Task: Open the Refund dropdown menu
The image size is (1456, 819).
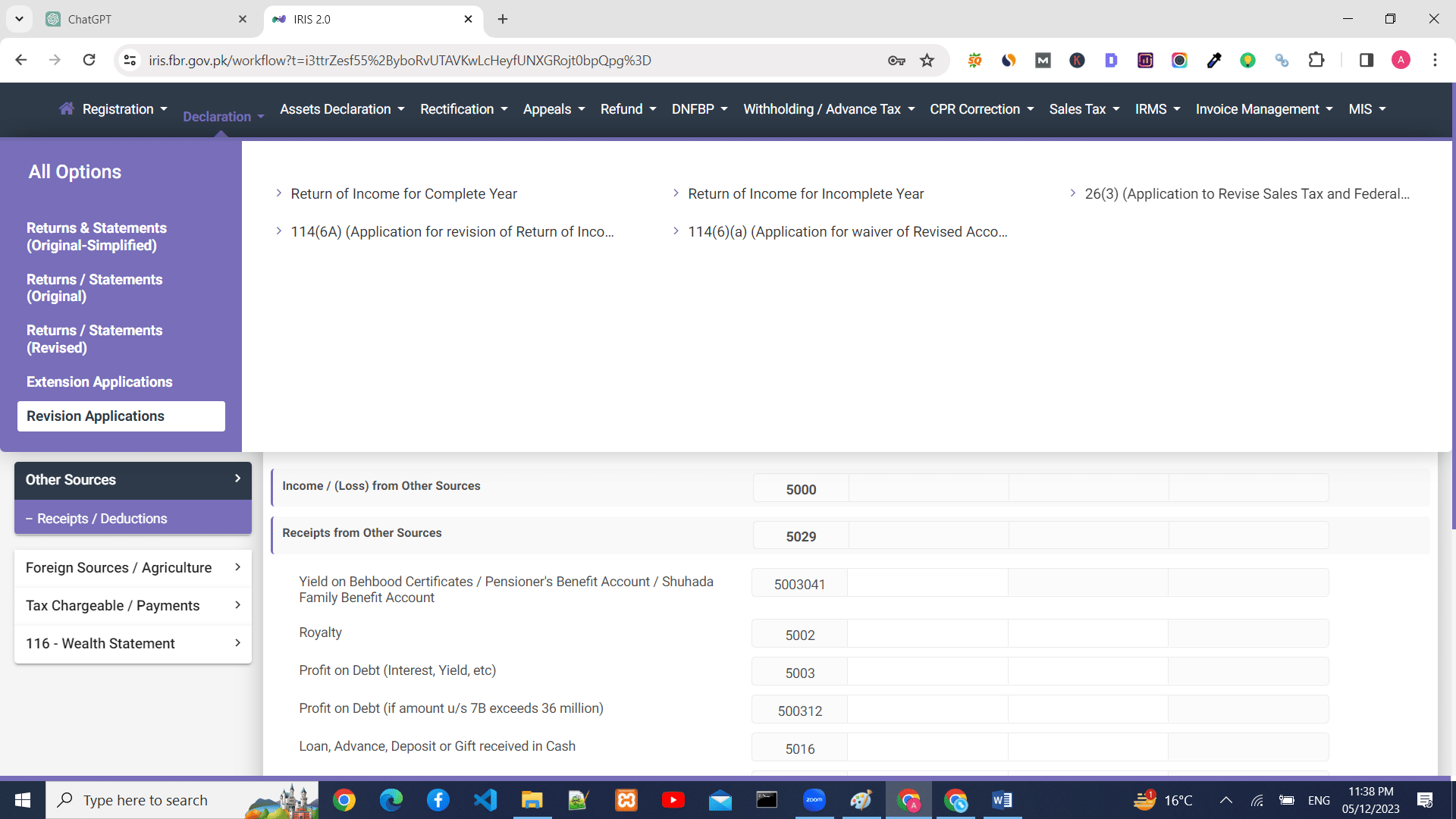Action: click(628, 109)
